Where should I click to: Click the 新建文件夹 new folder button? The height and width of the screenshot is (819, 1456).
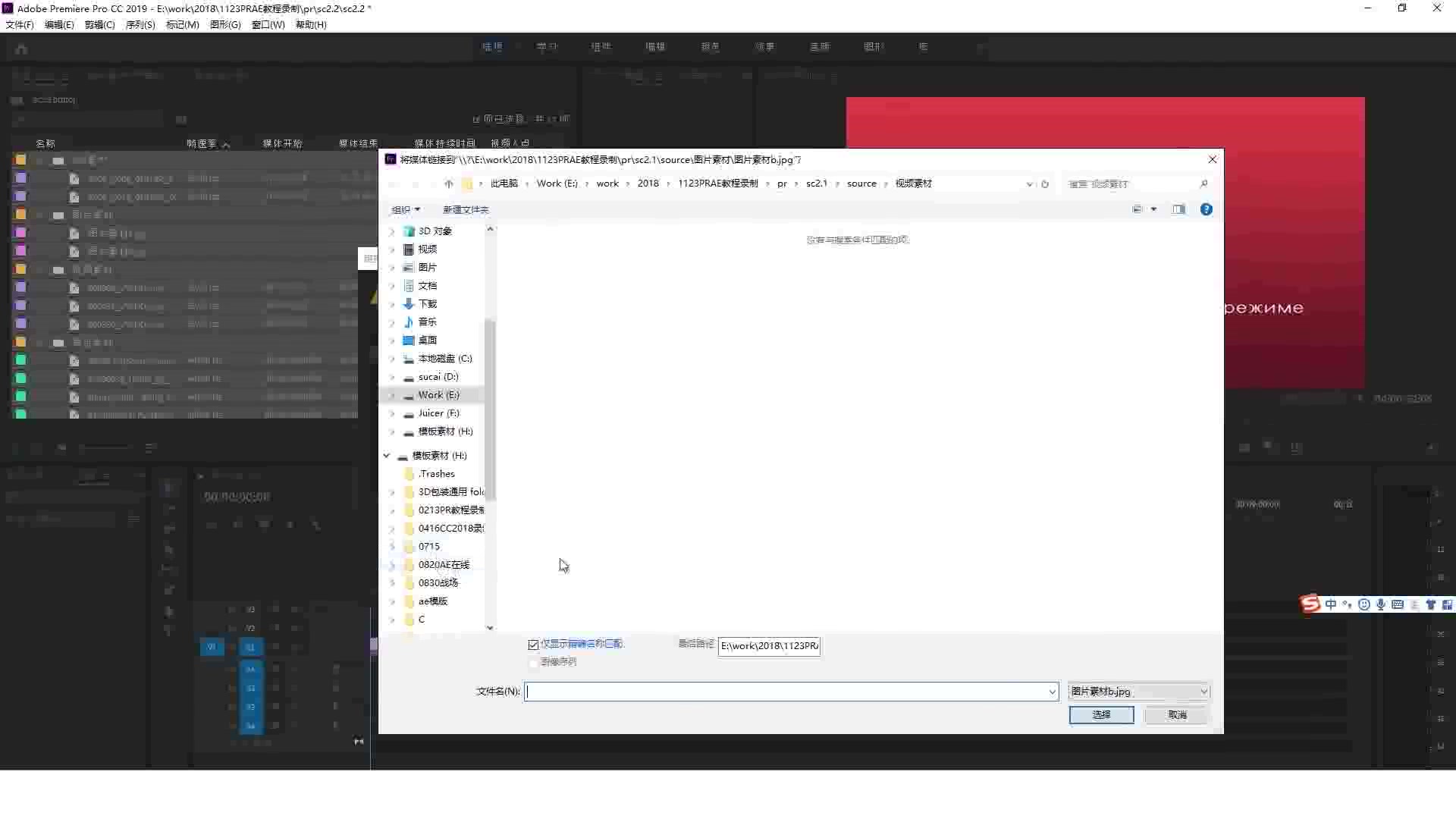click(x=466, y=209)
